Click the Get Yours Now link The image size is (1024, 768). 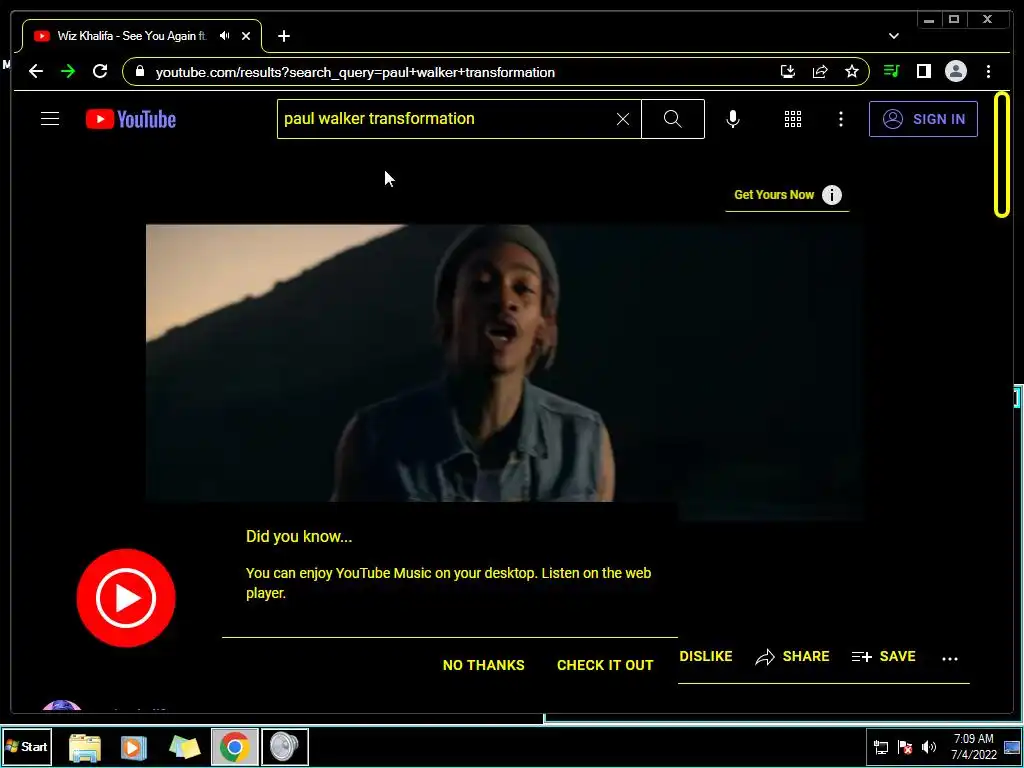[x=774, y=195]
